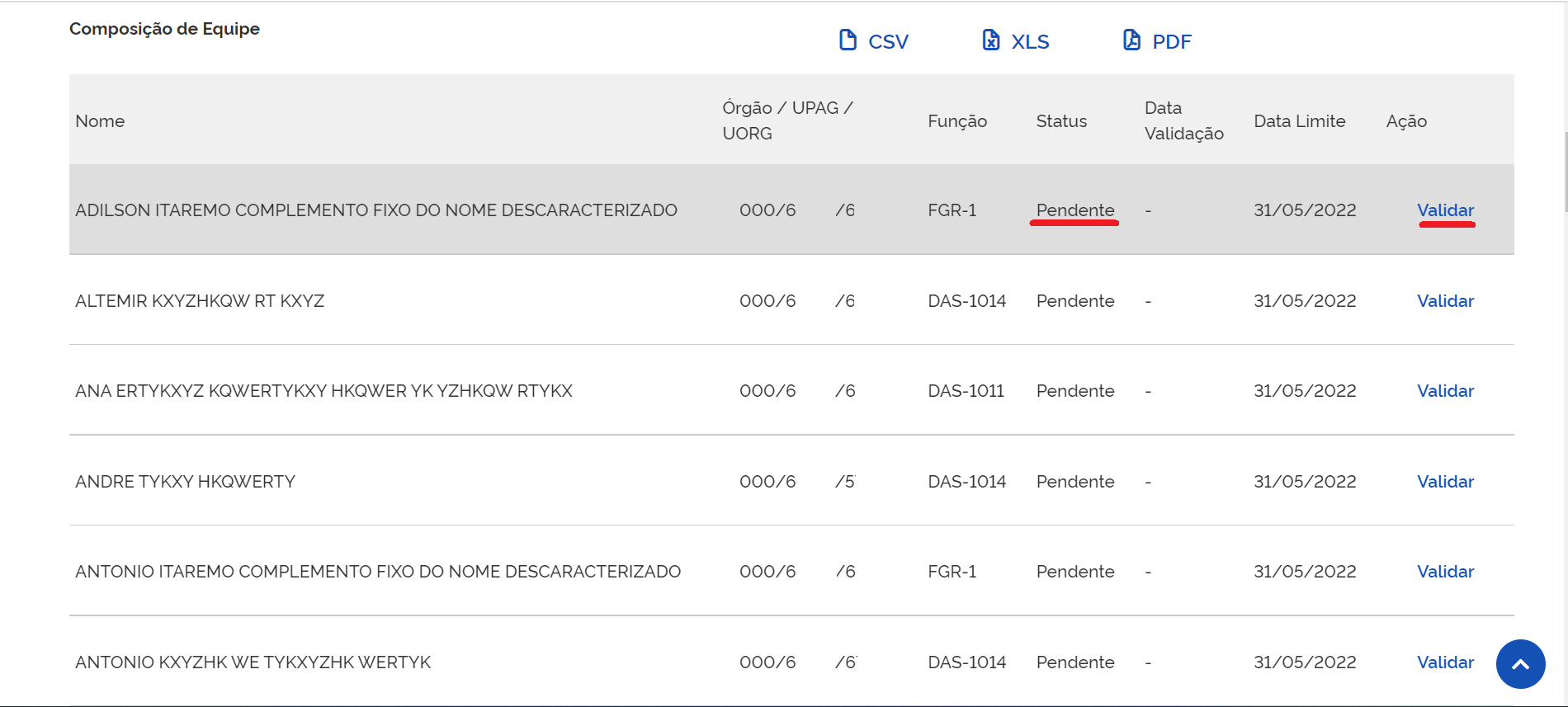Click the page vertical scrollbar
This screenshot has width=1568, height=707.
coord(1565,173)
